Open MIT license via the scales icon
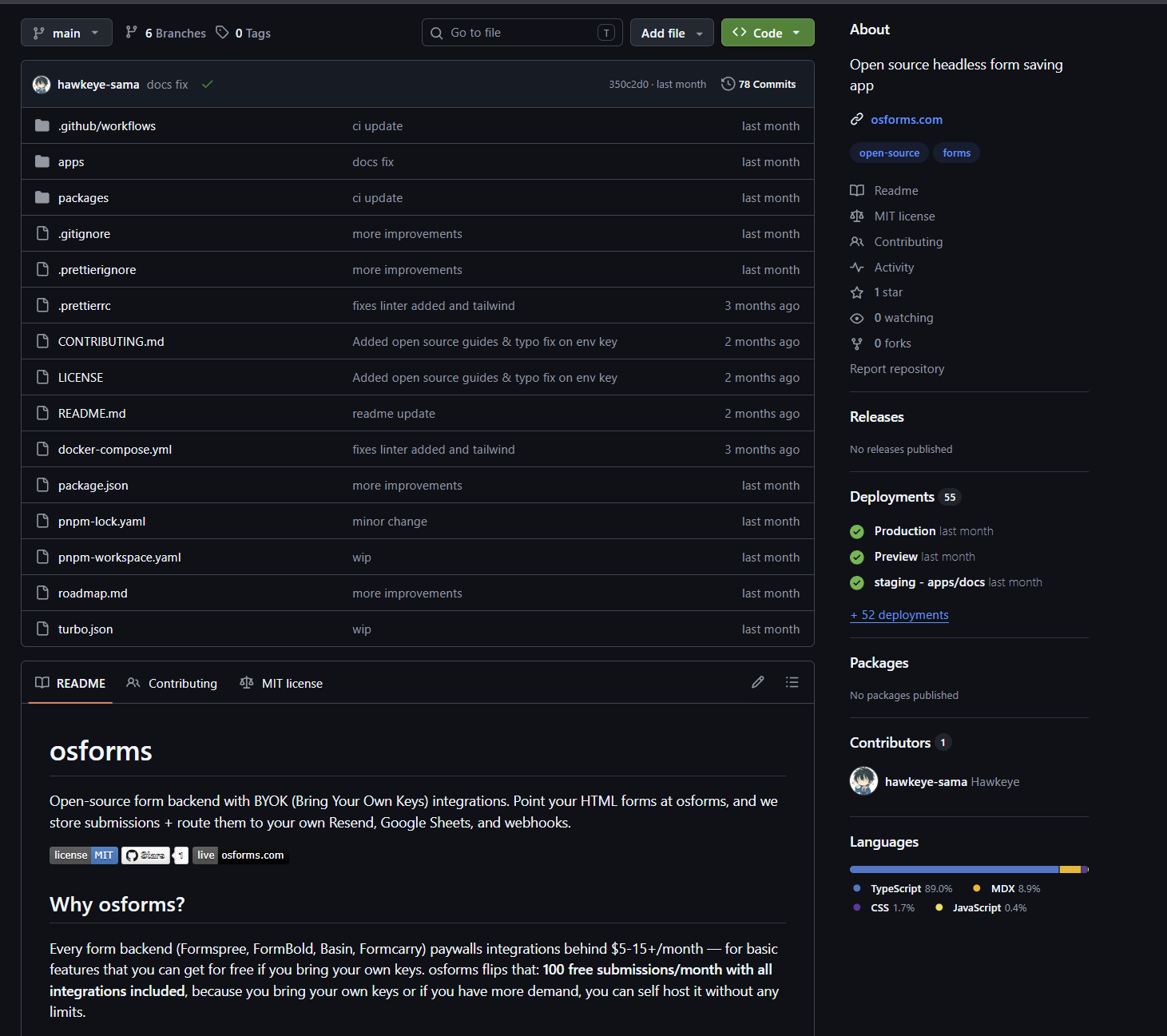The width and height of the screenshot is (1167, 1036). point(856,216)
